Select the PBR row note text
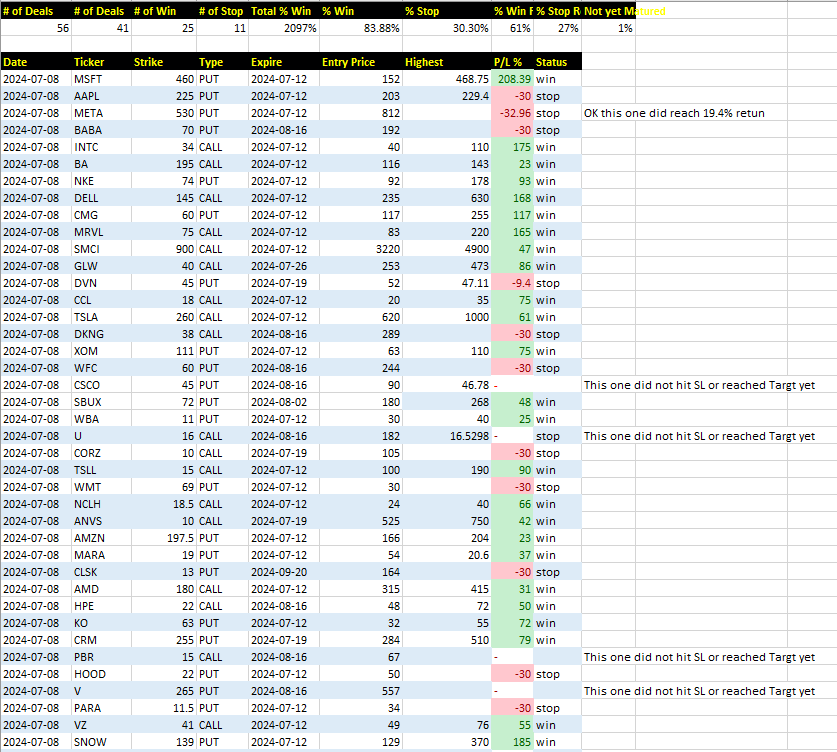The image size is (837, 752). click(x=699, y=657)
